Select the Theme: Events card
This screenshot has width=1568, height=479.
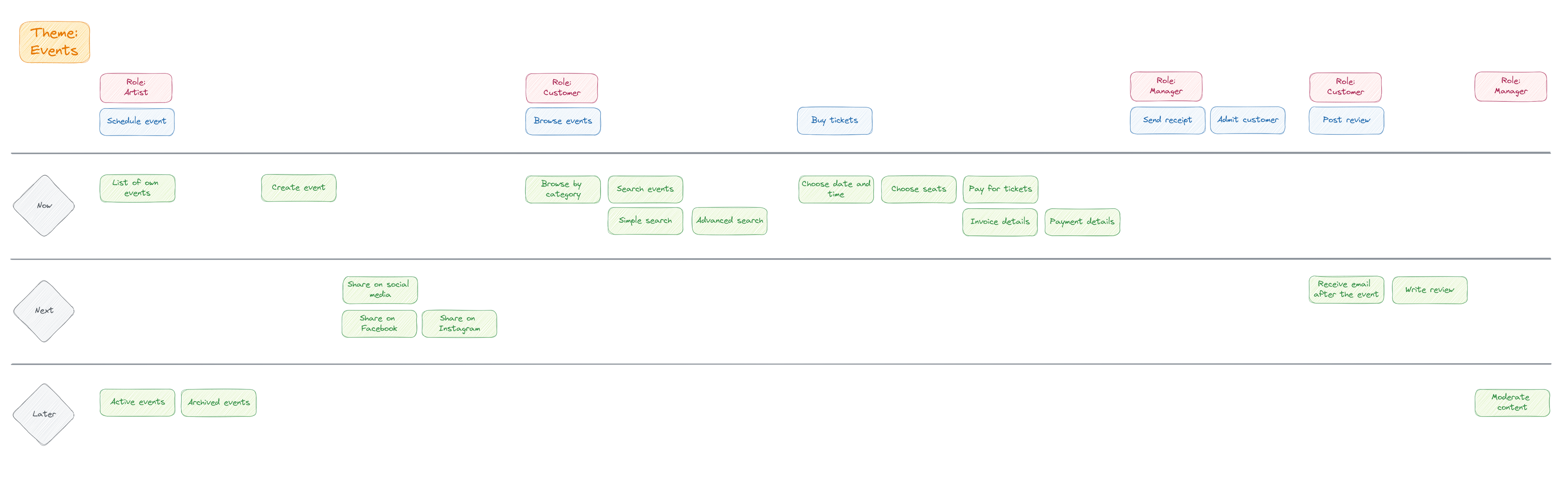point(54,42)
